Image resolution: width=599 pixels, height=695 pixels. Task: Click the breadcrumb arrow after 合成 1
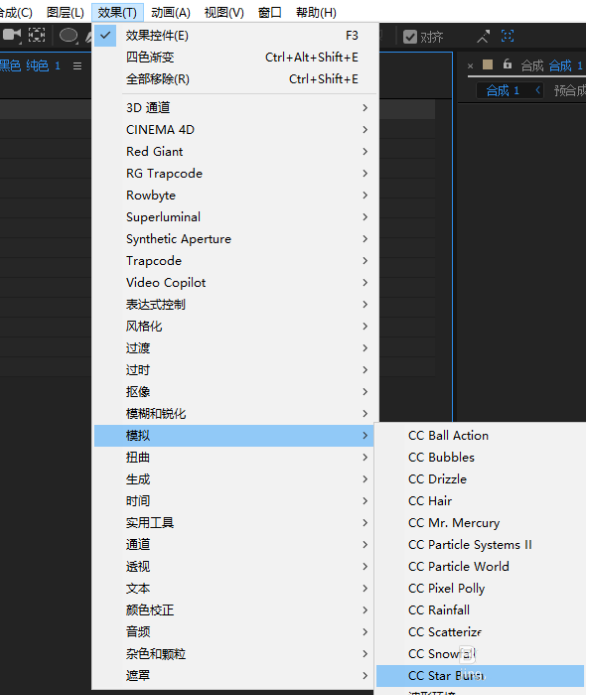pyautogui.click(x=538, y=90)
